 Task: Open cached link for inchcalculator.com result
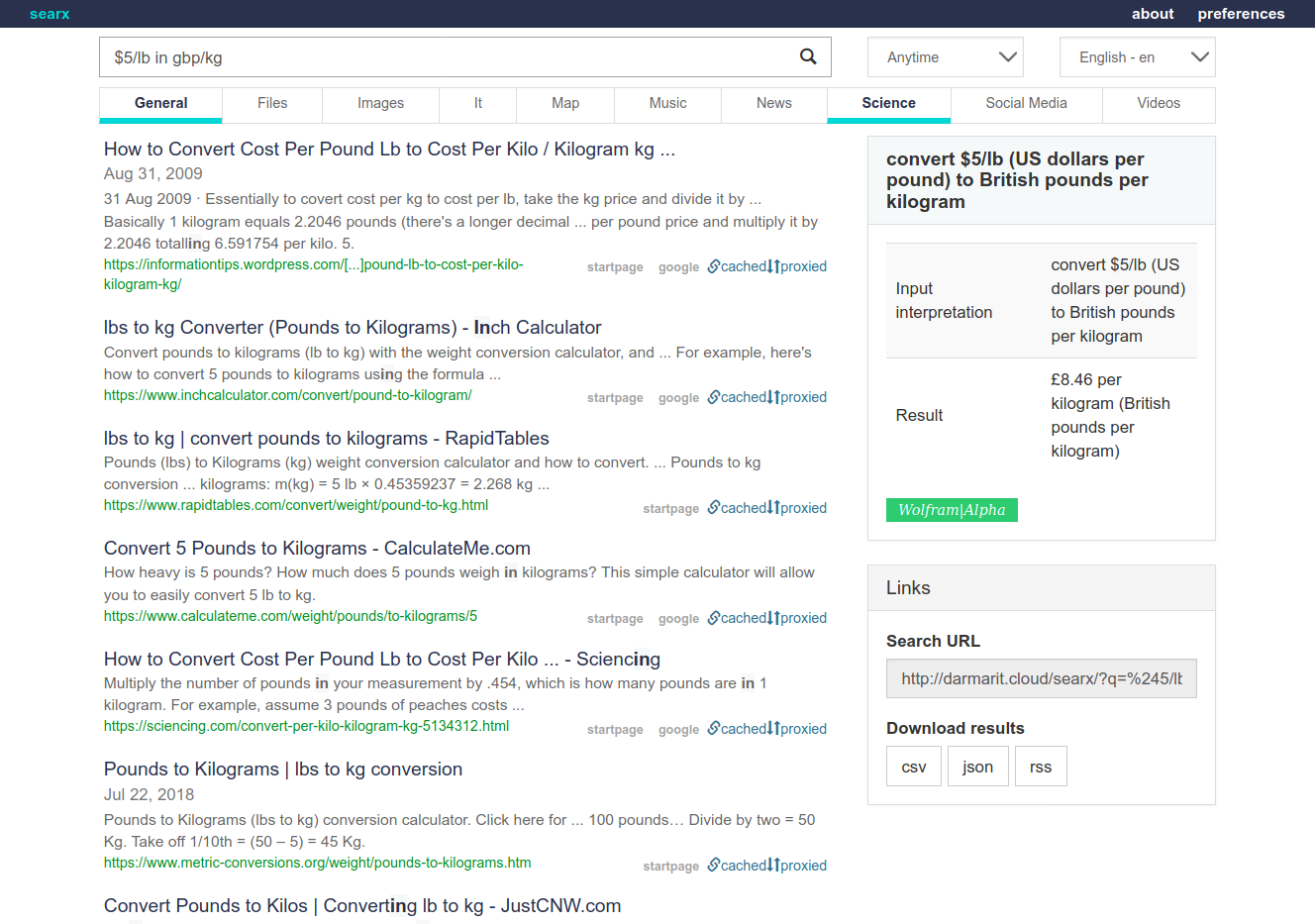[x=737, y=397]
